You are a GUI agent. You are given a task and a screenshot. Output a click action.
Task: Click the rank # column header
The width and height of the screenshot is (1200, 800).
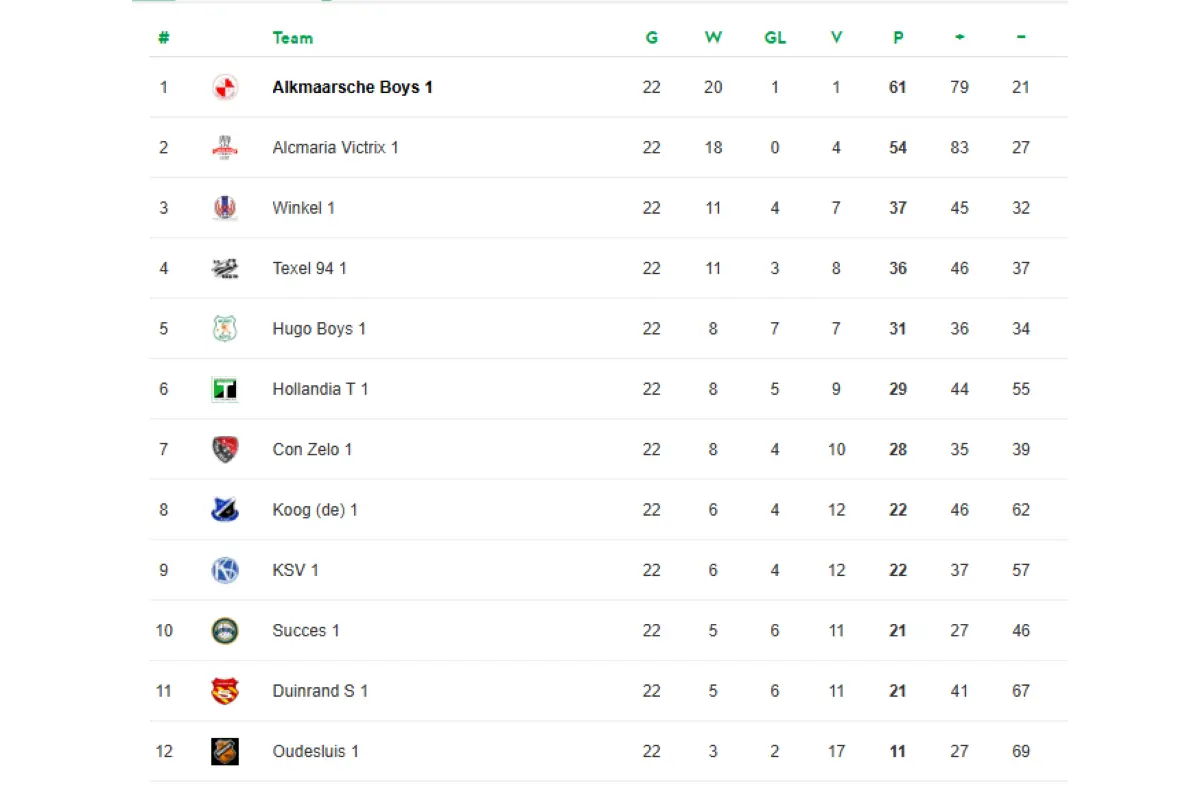point(164,37)
